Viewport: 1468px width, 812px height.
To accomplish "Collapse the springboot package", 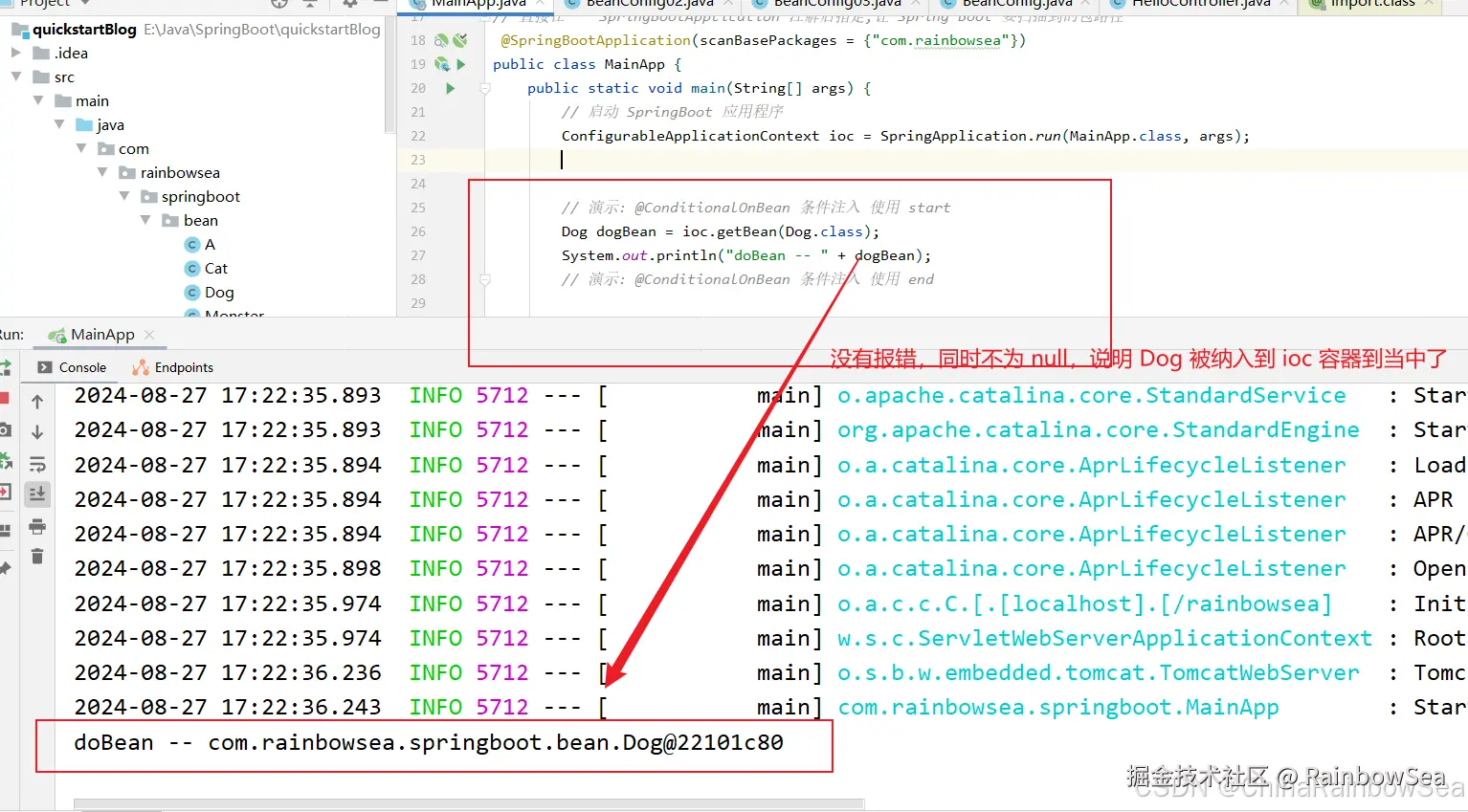I will (124, 196).
